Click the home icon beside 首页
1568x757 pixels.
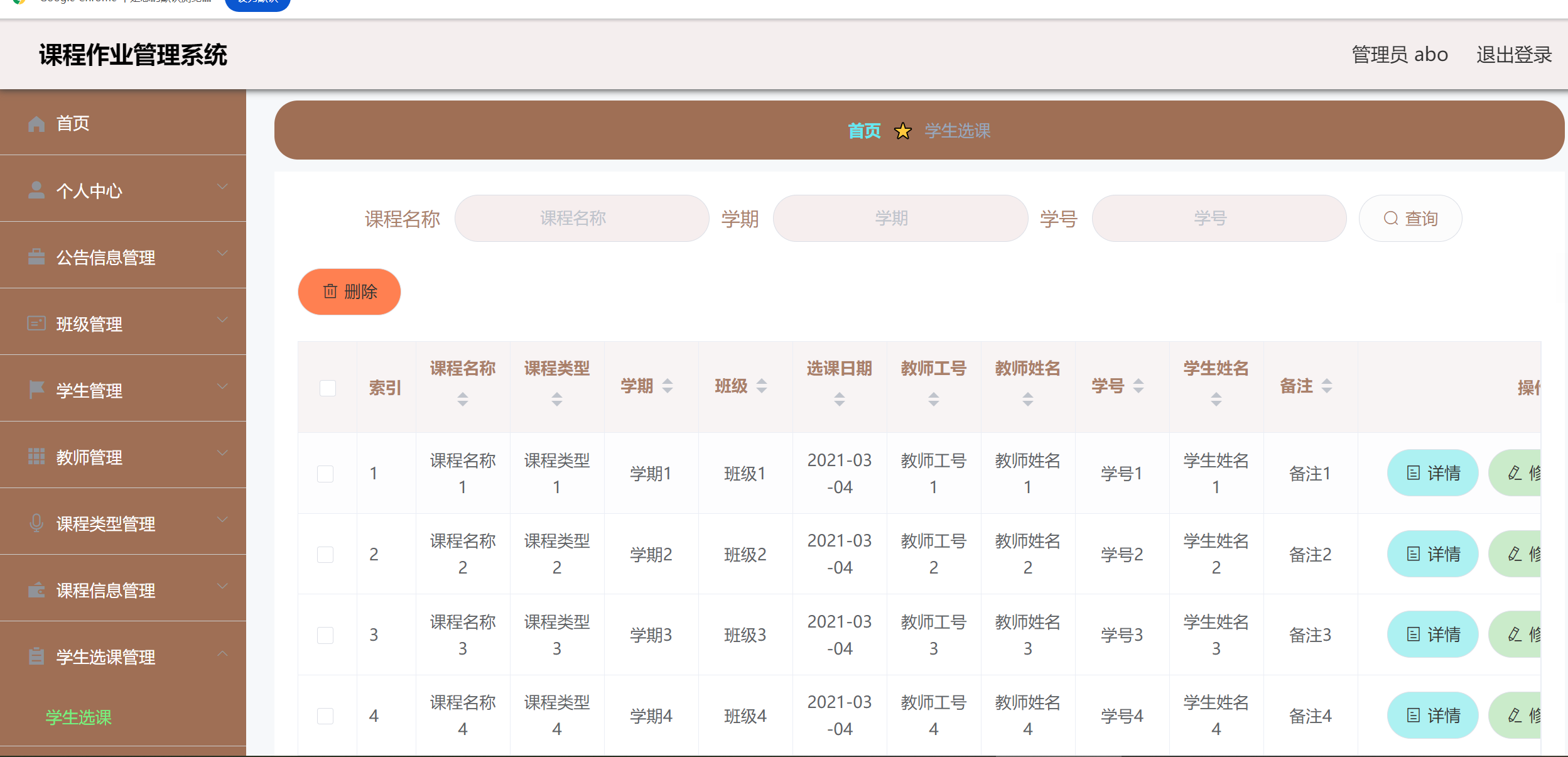tap(36, 123)
